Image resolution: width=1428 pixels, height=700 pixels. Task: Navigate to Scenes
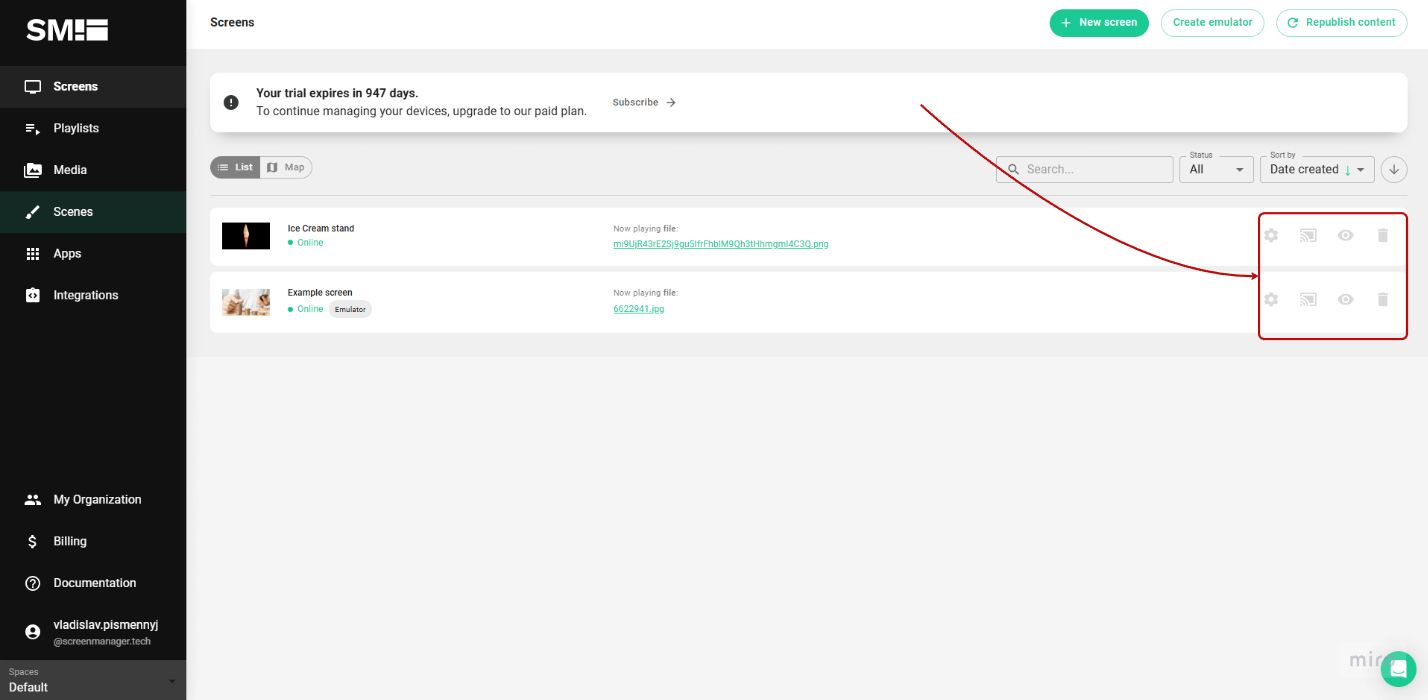coord(93,212)
